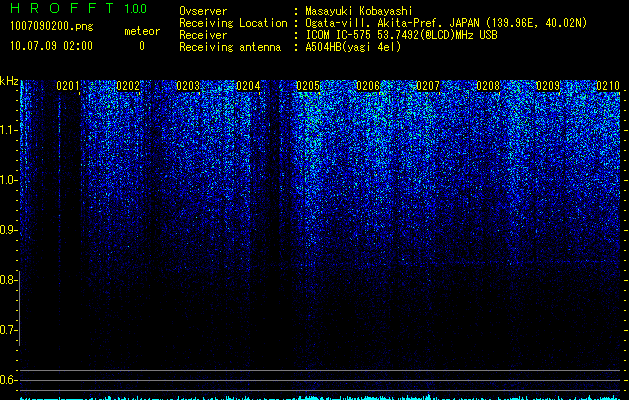Image resolution: width=629 pixels, height=400 pixels.
Task: Click the Ovserver field label
Action: coord(203,11)
